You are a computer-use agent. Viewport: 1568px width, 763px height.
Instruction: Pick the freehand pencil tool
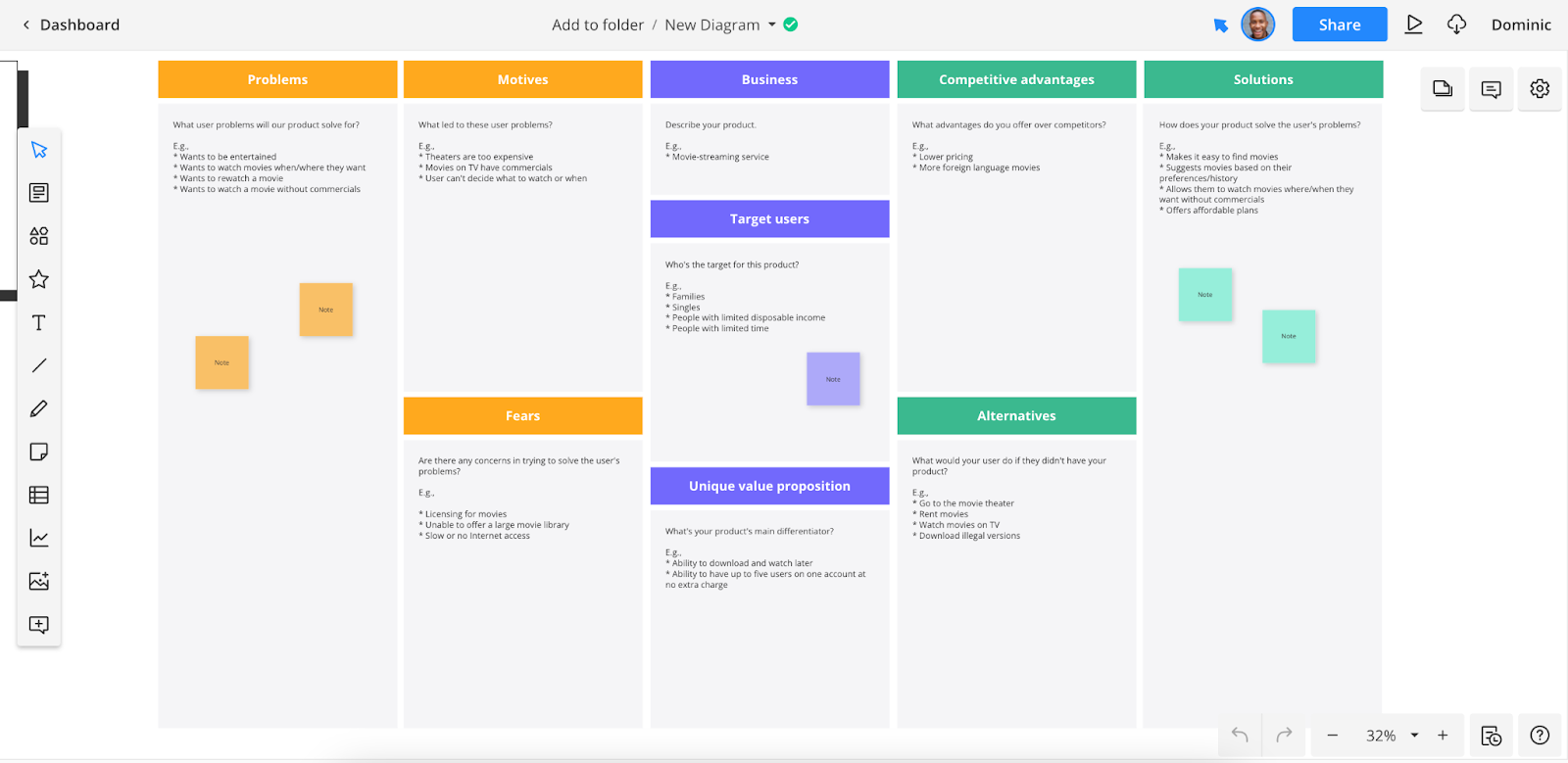(x=39, y=408)
